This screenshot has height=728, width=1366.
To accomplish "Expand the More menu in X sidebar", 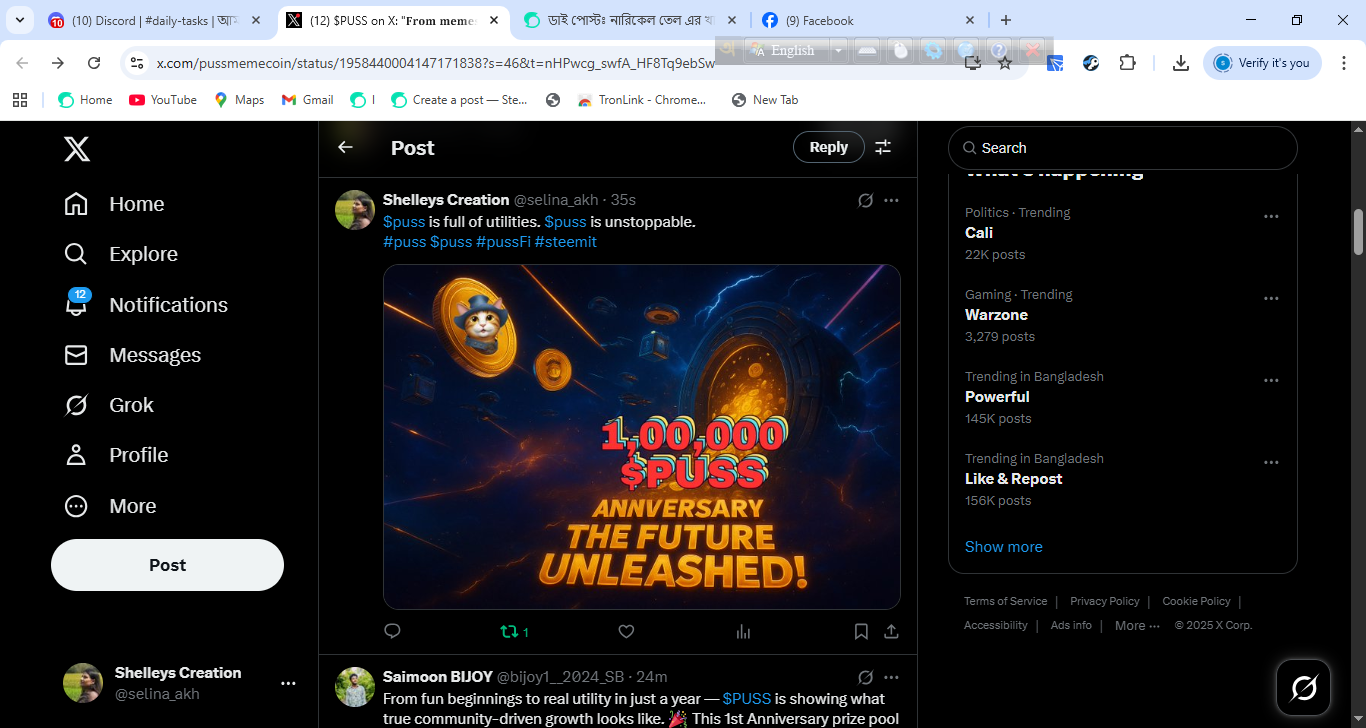I will pos(110,506).
